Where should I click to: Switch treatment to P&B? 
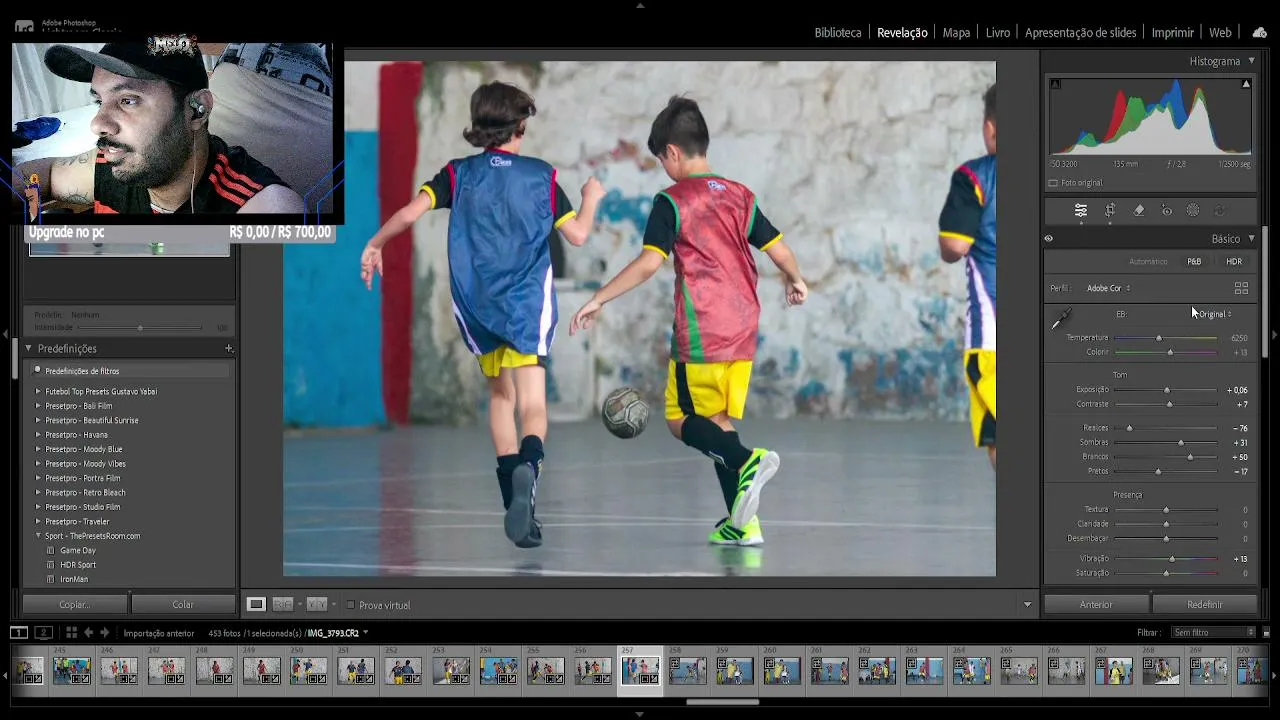coord(1194,262)
